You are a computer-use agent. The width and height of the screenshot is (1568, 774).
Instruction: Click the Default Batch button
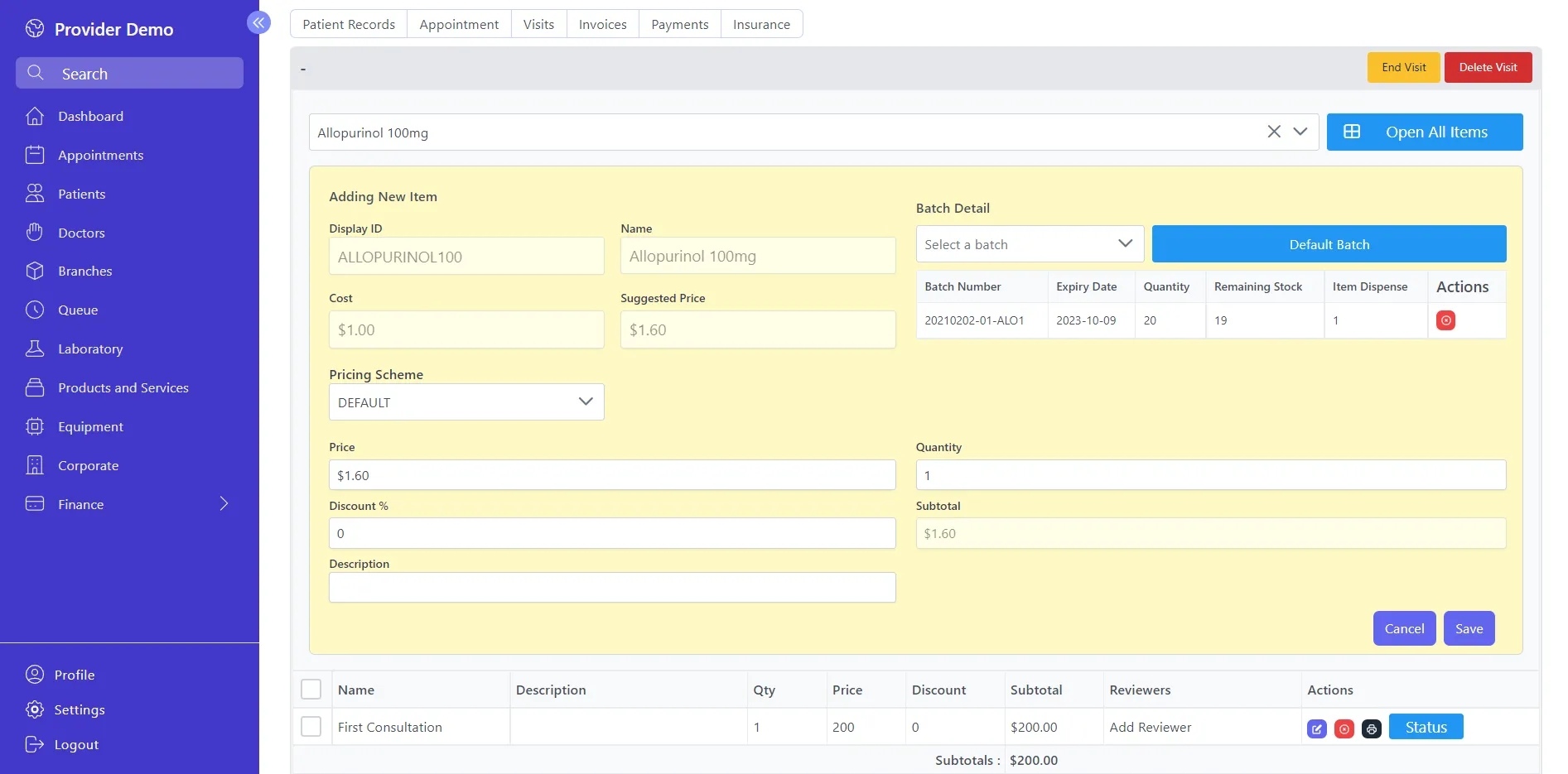(x=1329, y=244)
